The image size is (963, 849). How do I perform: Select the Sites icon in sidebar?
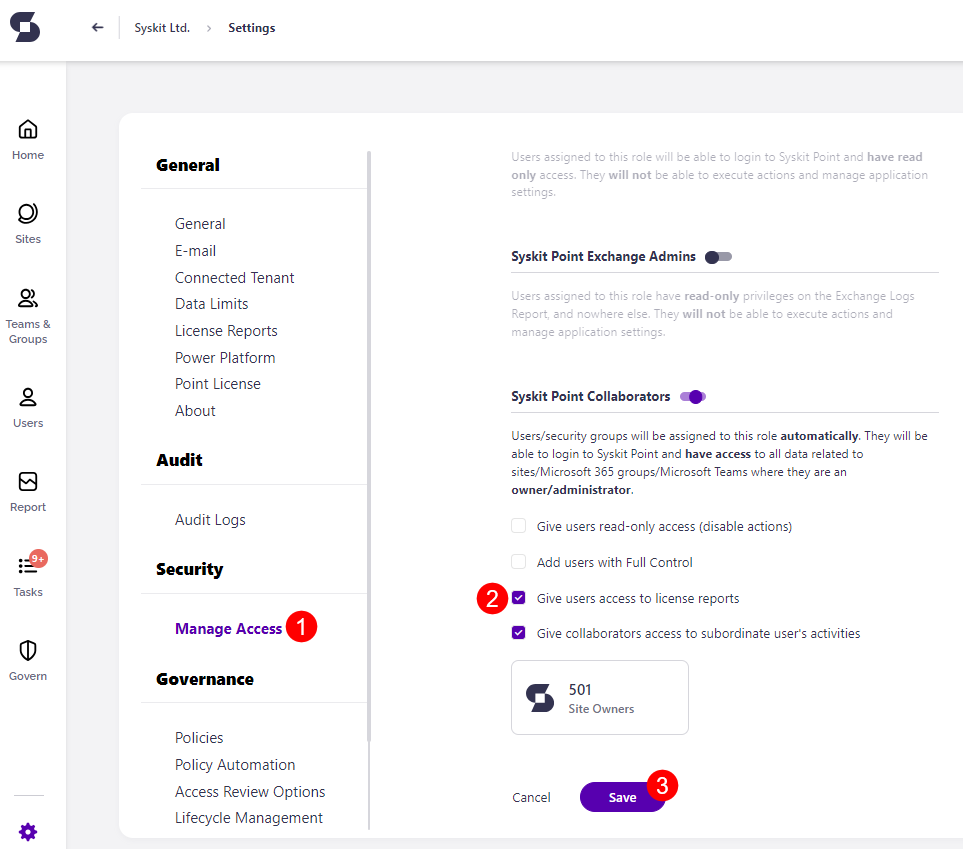coord(27,222)
